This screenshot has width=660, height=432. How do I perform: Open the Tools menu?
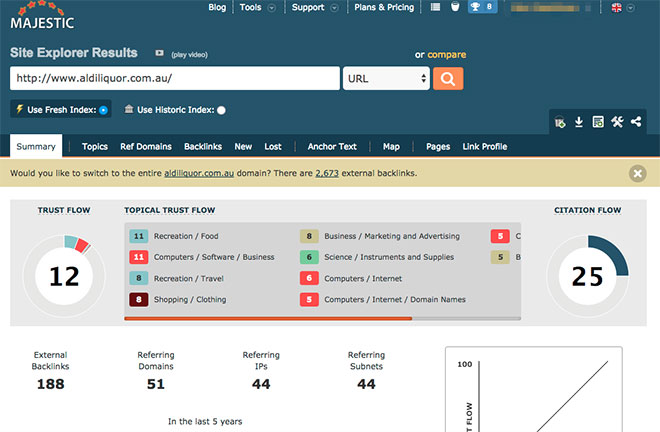250,7
